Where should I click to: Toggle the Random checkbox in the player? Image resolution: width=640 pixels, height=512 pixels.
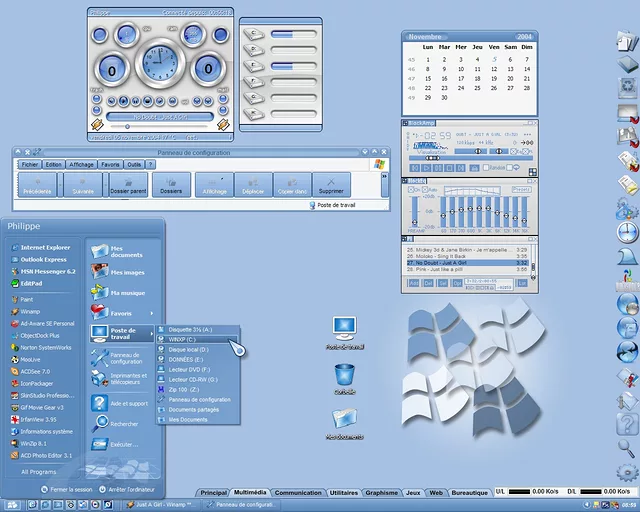[x=487, y=167]
